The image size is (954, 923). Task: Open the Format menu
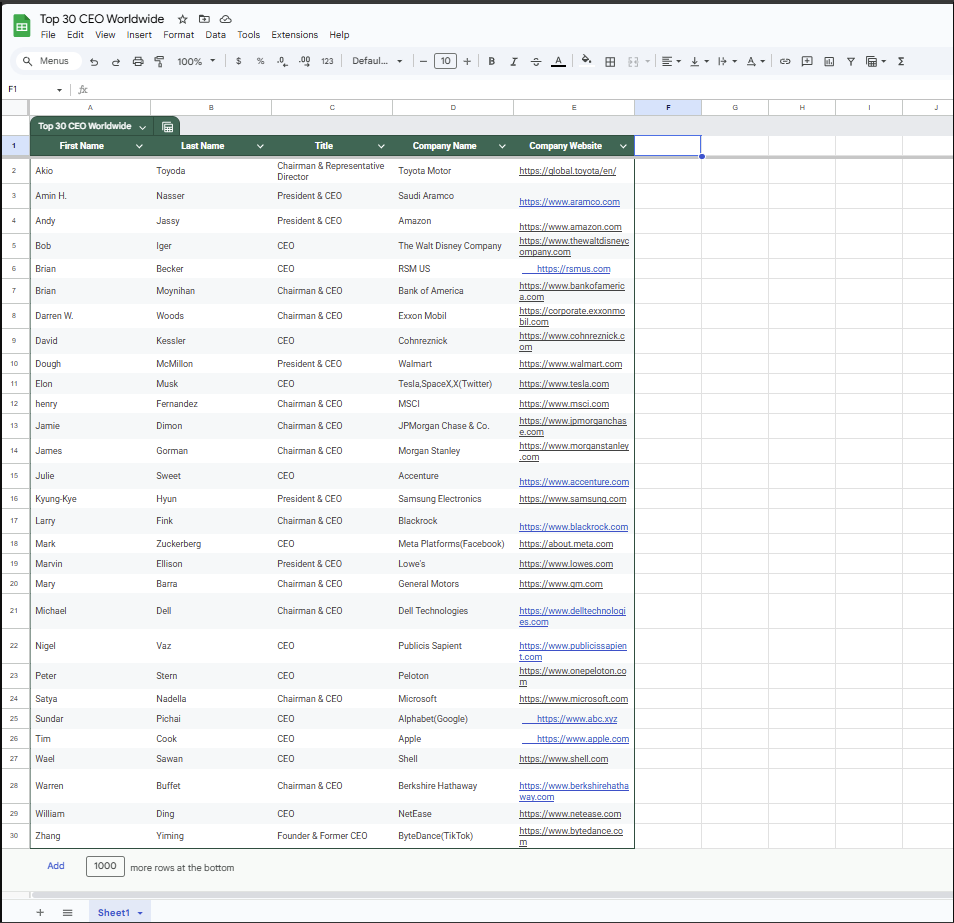pyautogui.click(x=178, y=35)
